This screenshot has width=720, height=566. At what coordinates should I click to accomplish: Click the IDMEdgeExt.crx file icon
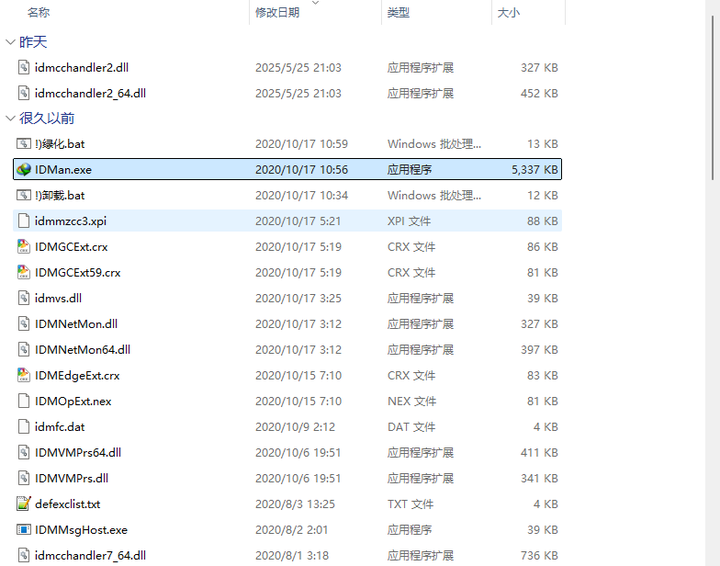[x=24, y=376]
